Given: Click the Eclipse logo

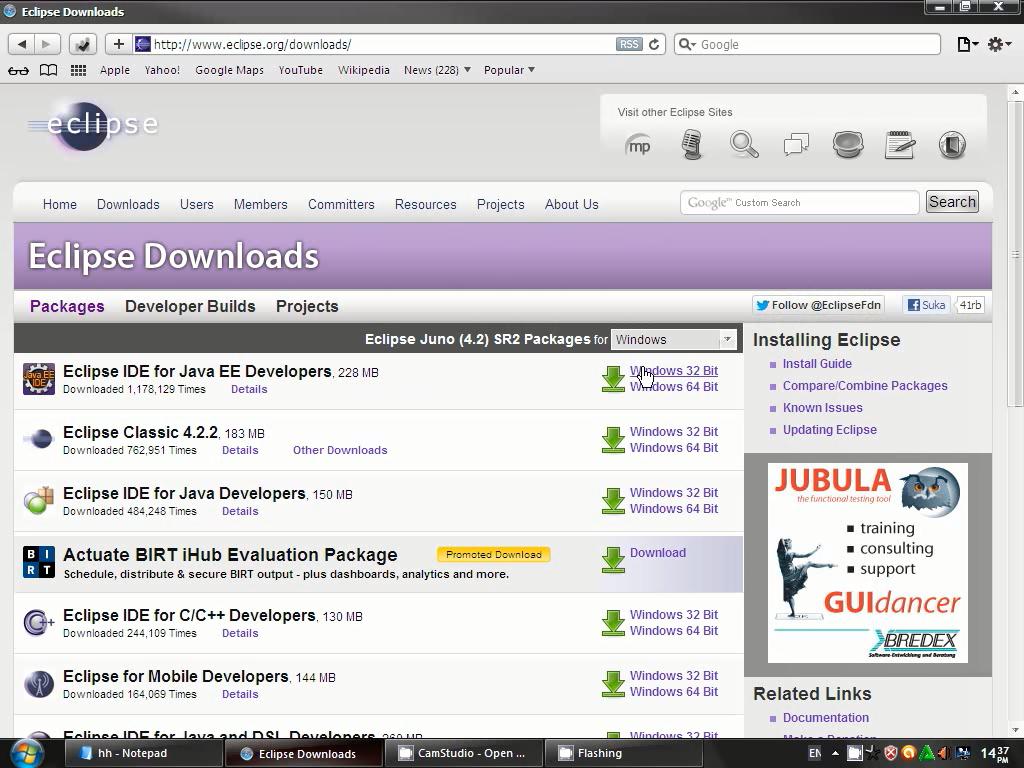Looking at the screenshot, I should [x=93, y=125].
